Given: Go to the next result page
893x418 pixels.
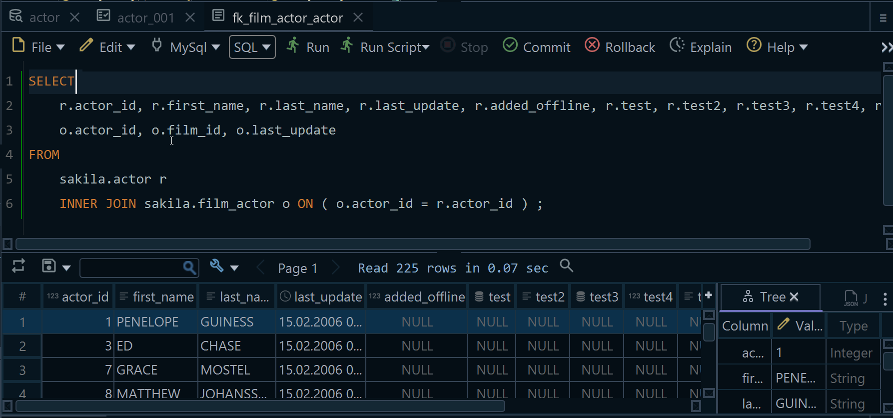Looking at the screenshot, I should [x=335, y=267].
